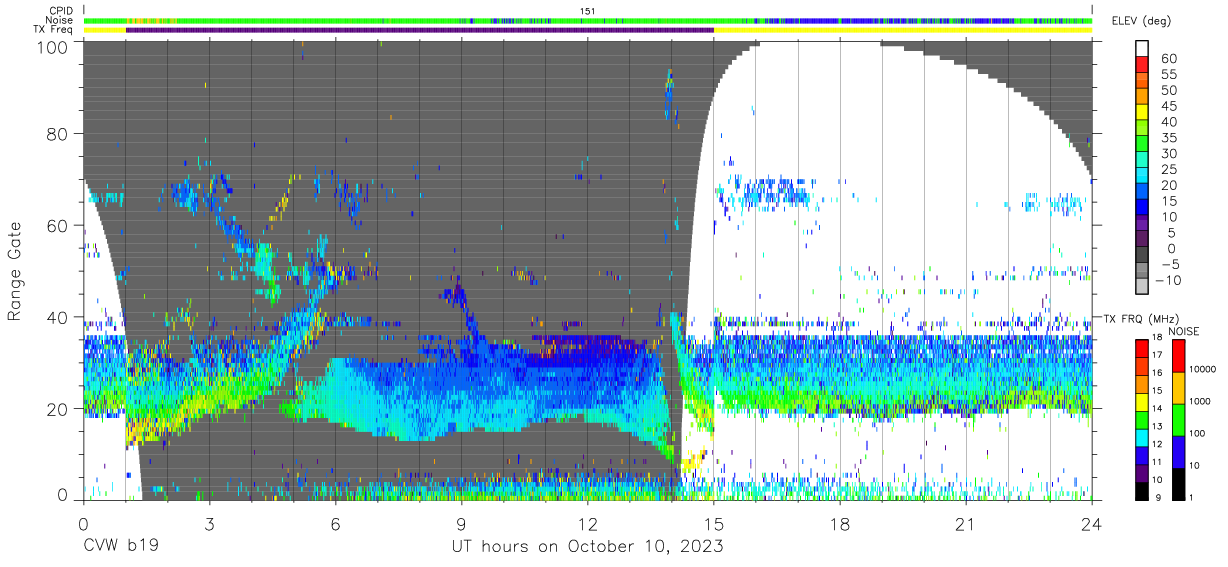Click x-axis tick label '12'
Image resolution: width=1228 pixels, height=567 pixels.
point(587,524)
